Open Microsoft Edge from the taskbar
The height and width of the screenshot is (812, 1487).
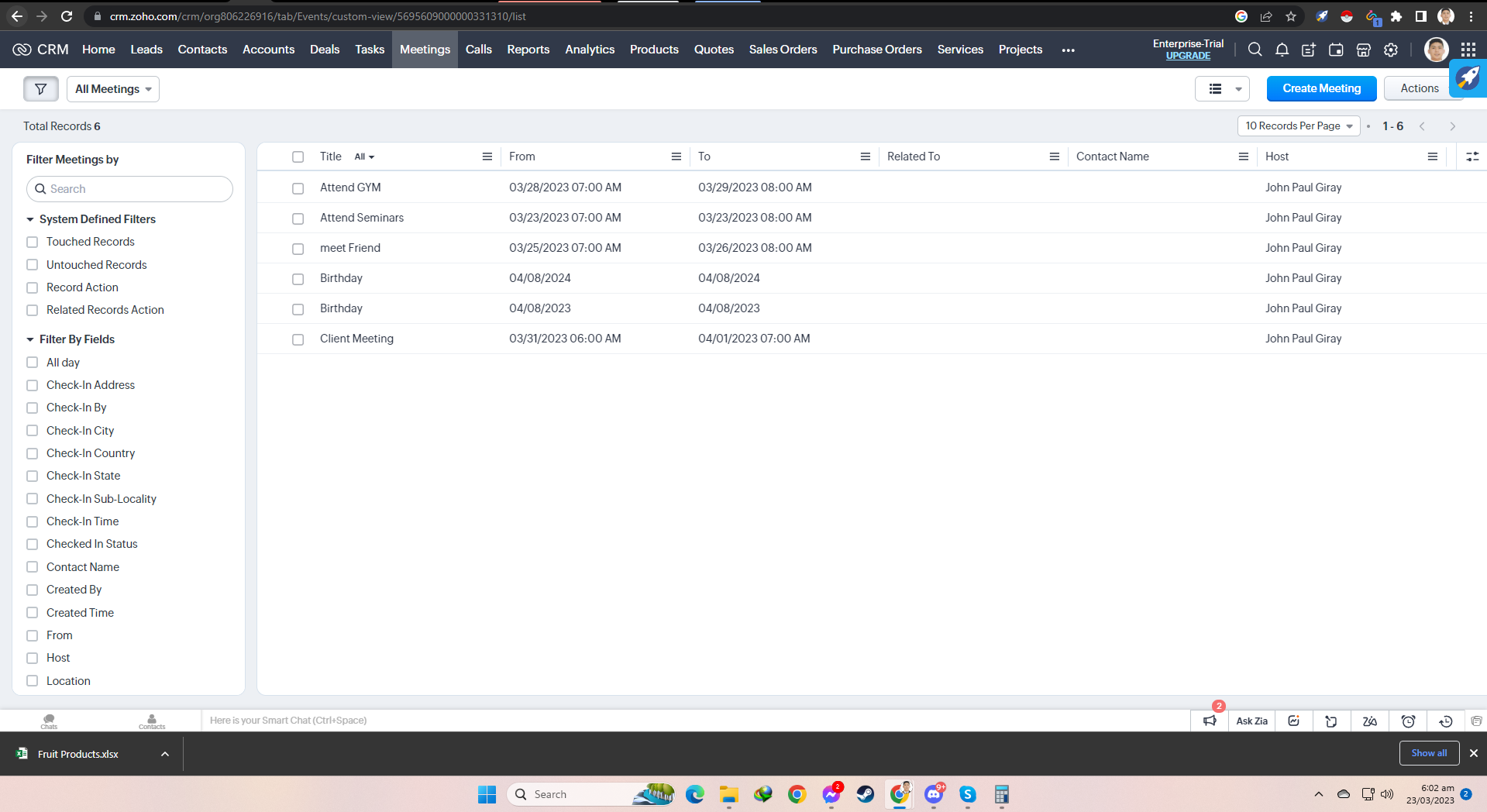point(695,794)
